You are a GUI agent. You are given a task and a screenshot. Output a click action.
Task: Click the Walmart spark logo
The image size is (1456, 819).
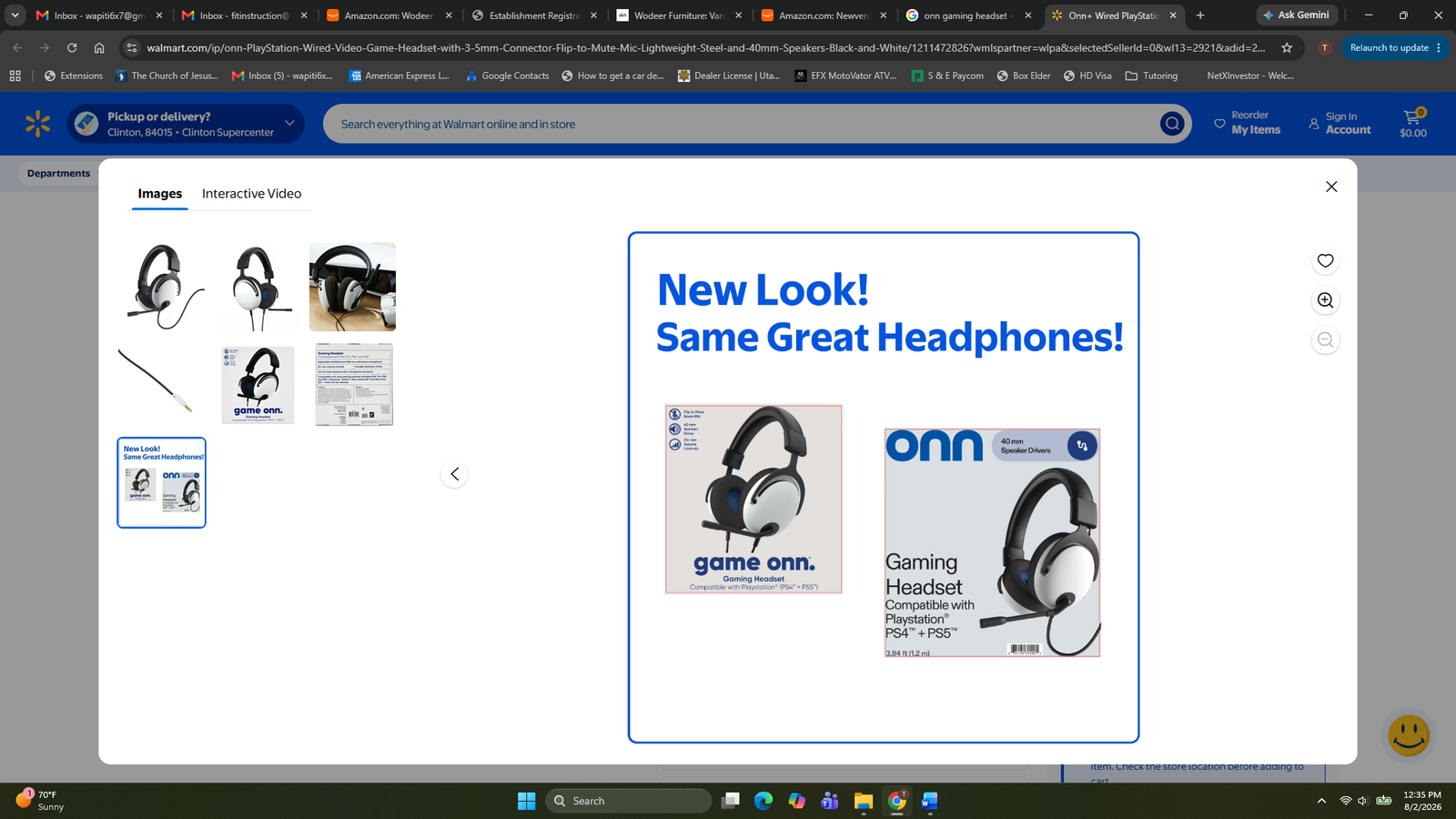(x=38, y=124)
